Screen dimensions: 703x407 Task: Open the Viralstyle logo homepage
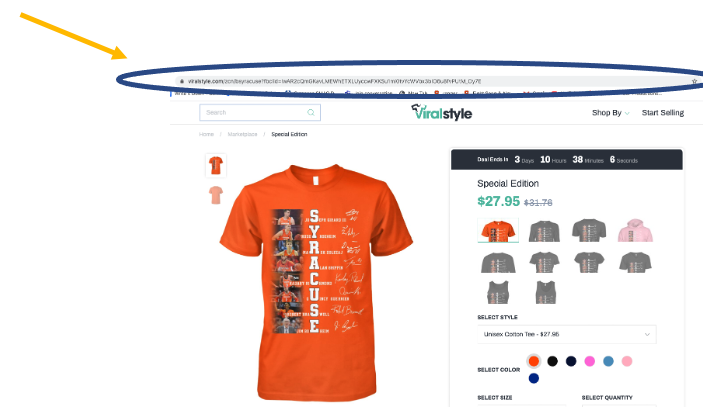coord(442,113)
